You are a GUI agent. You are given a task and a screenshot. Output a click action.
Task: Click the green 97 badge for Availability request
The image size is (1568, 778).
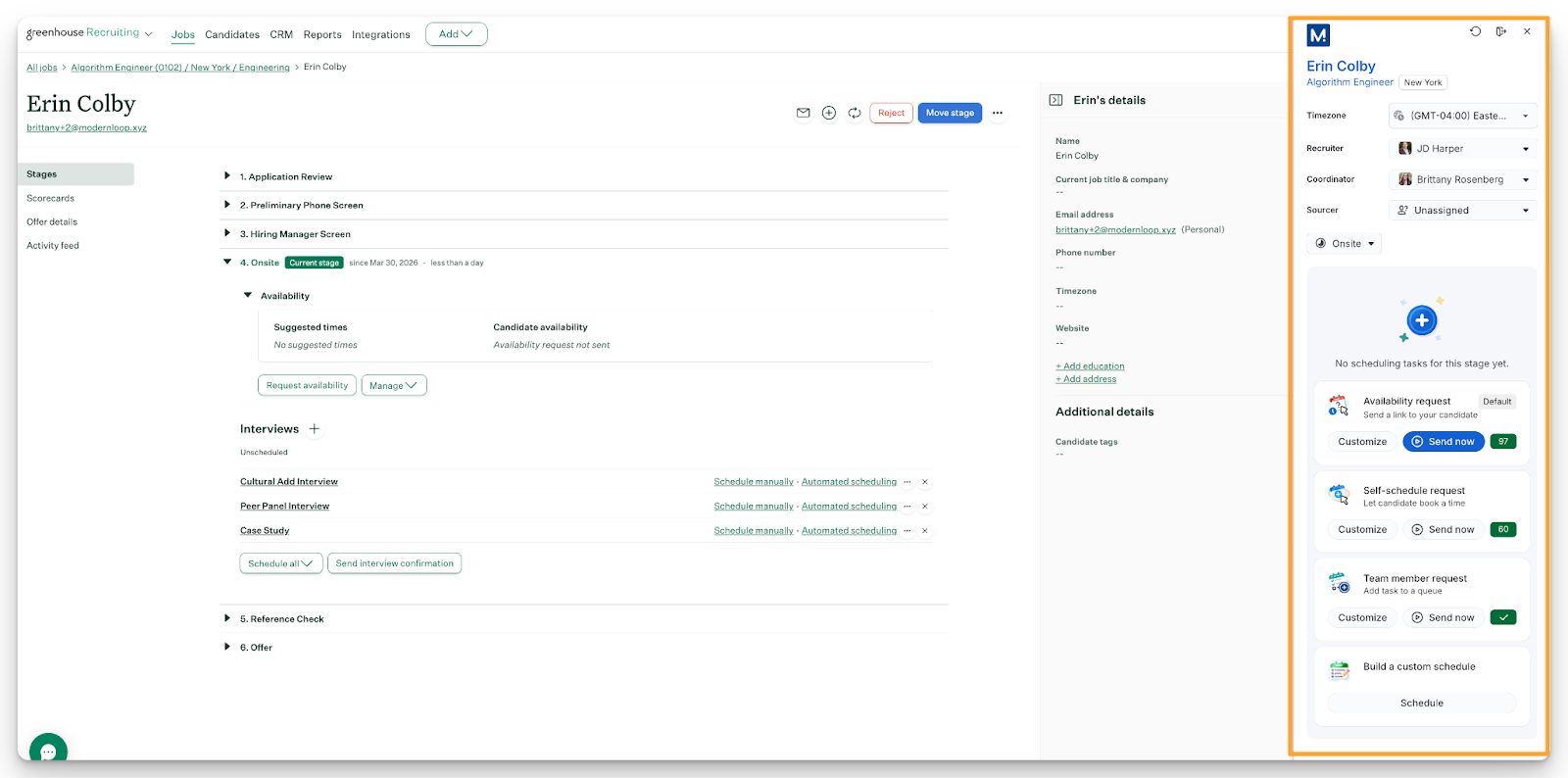coord(1502,442)
